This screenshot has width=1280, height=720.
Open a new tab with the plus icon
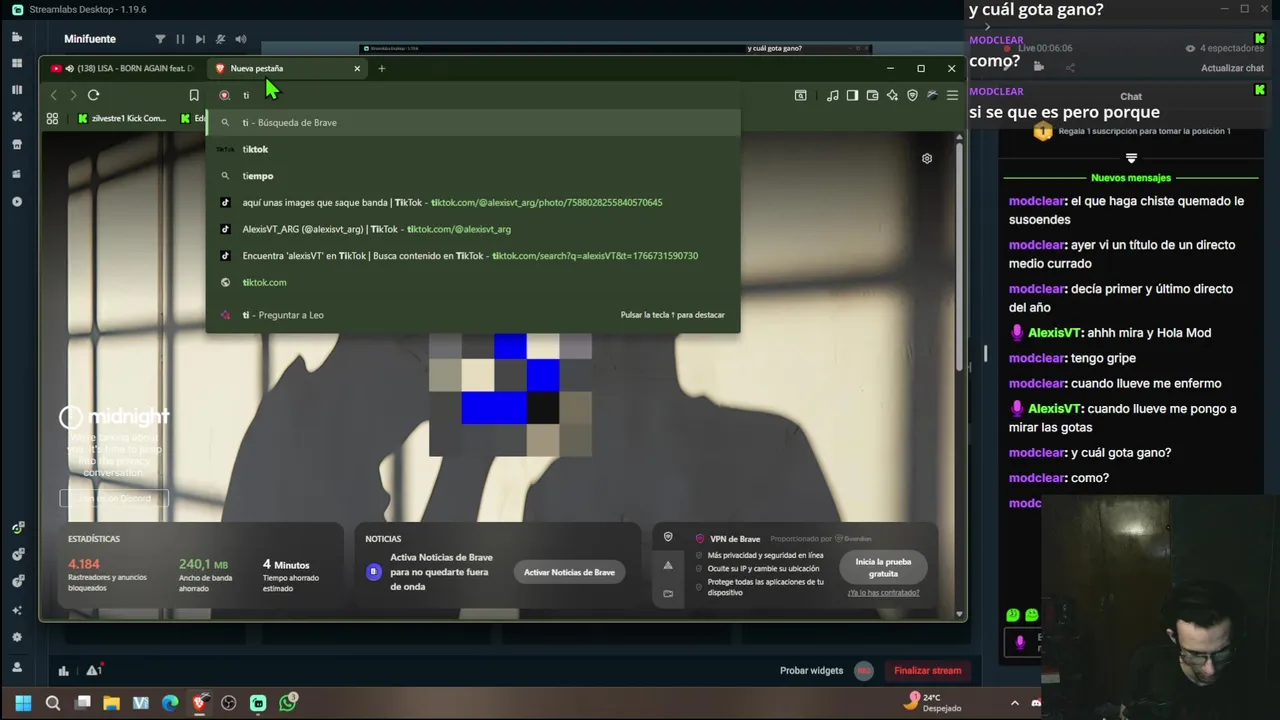[x=381, y=68]
